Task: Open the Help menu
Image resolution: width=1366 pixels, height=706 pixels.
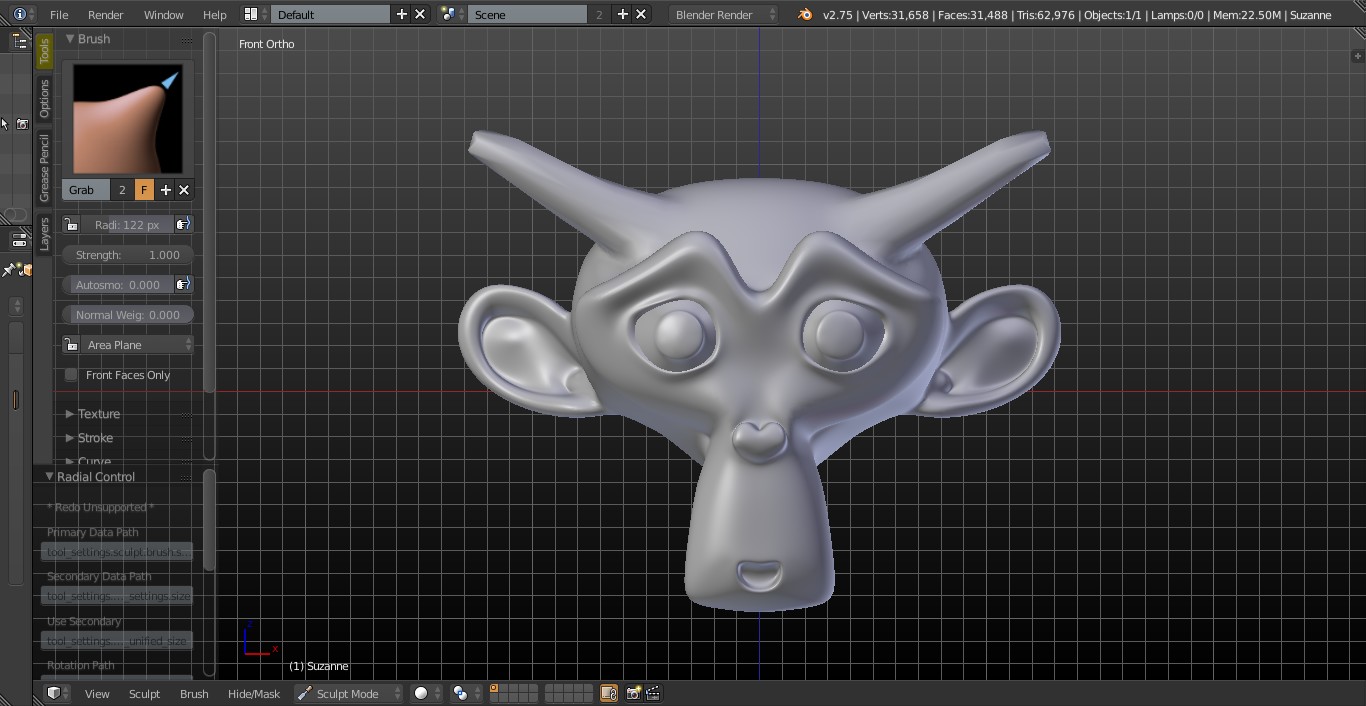Action: (214, 15)
